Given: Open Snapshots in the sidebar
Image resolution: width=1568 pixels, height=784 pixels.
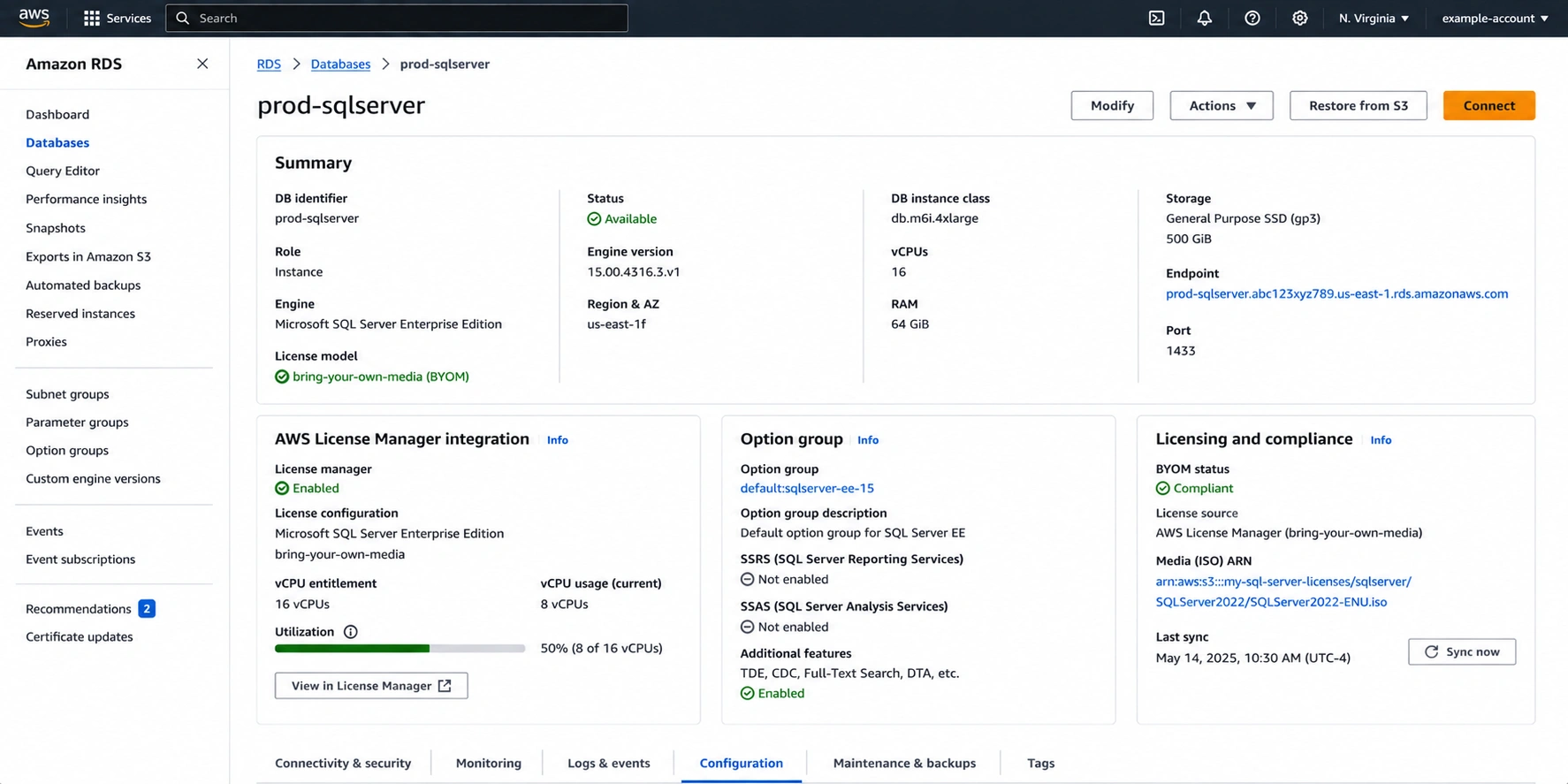Looking at the screenshot, I should (x=56, y=228).
